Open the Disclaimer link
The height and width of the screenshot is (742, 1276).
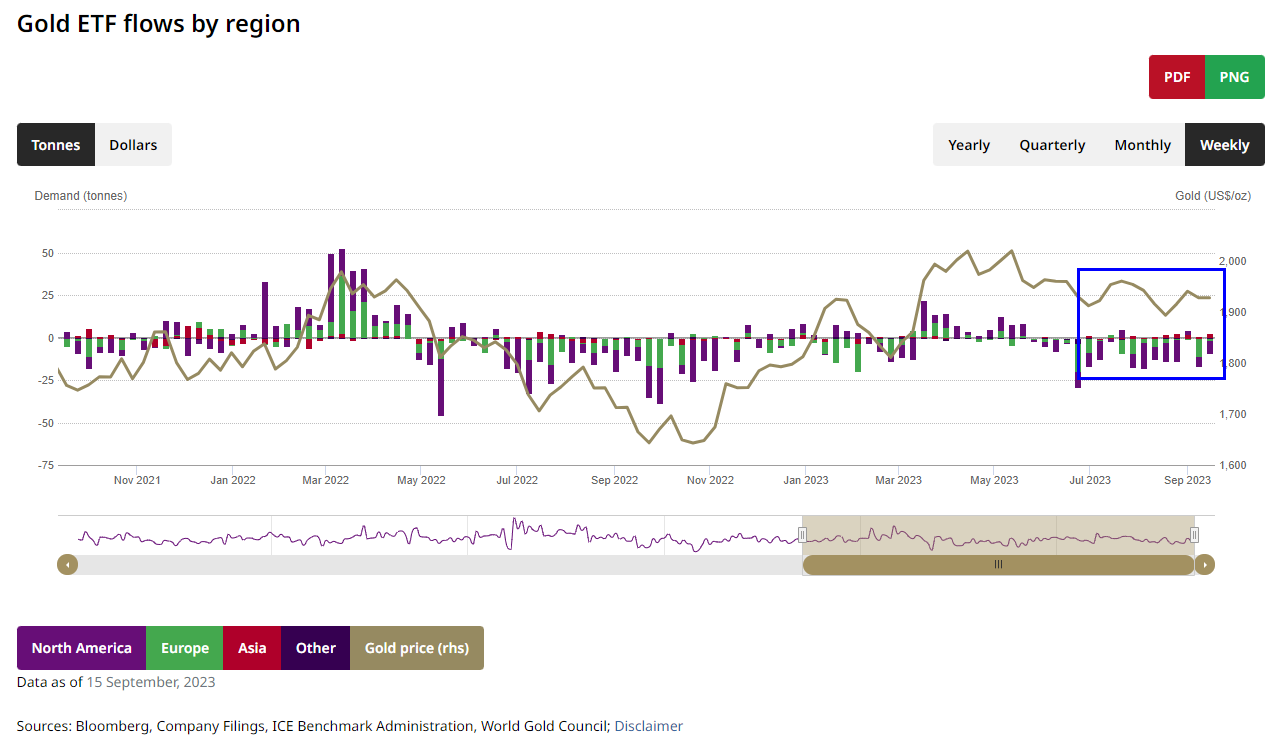(648, 726)
